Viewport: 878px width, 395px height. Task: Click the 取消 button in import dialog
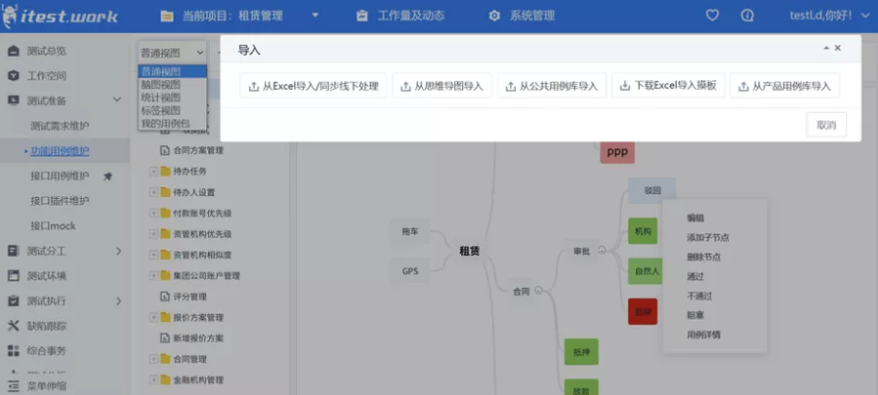[826, 125]
